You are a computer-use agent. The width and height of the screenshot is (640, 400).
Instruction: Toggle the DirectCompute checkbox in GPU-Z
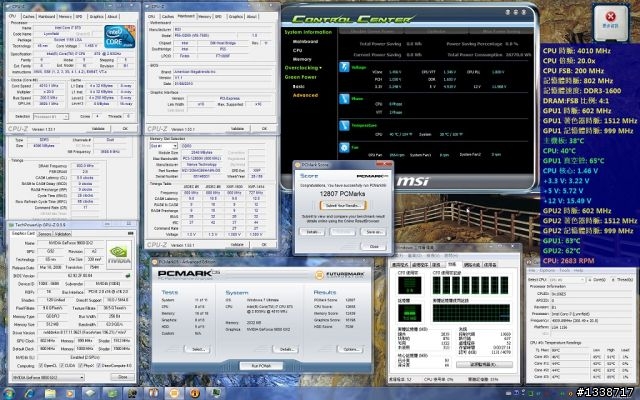tap(99, 365)
